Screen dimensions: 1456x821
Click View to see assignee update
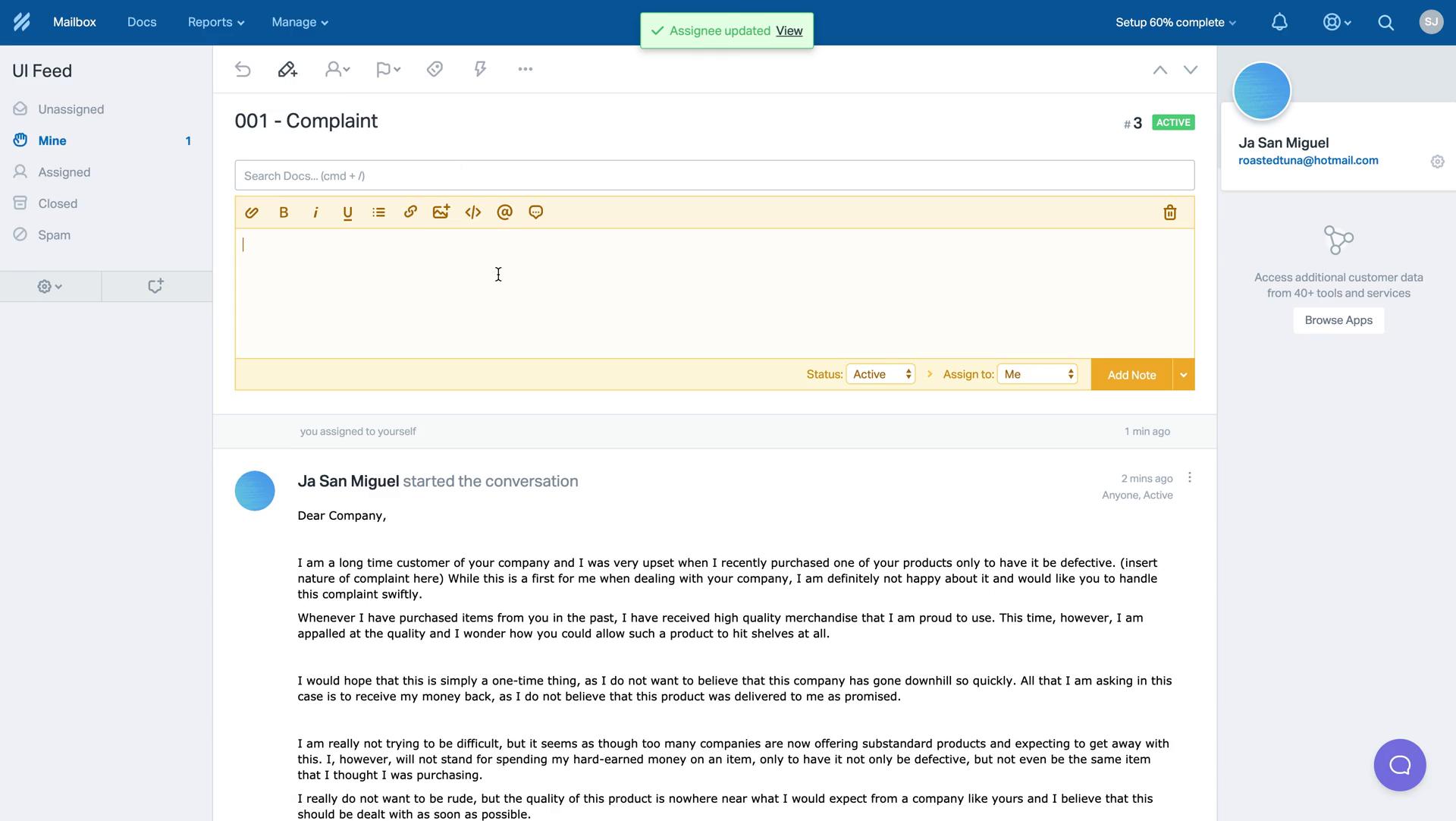(x=789, y=30)
